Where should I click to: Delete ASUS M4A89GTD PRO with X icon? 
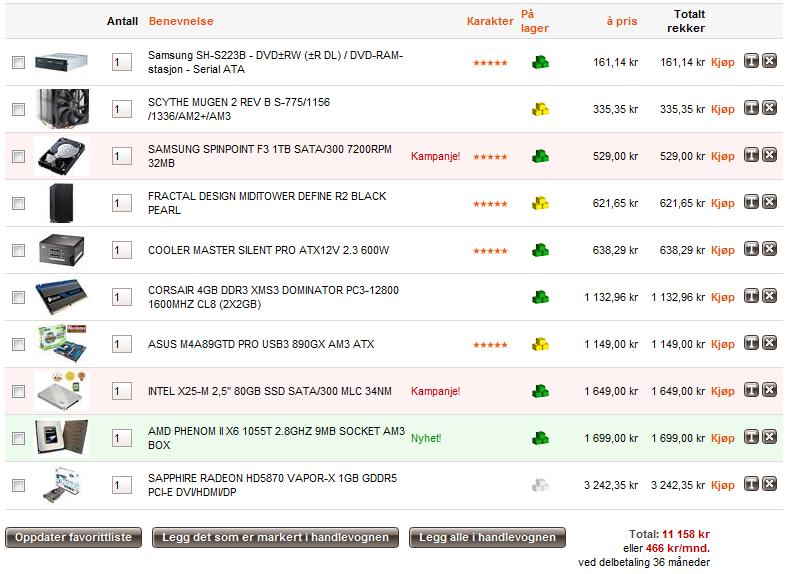(x=769, y=343)
